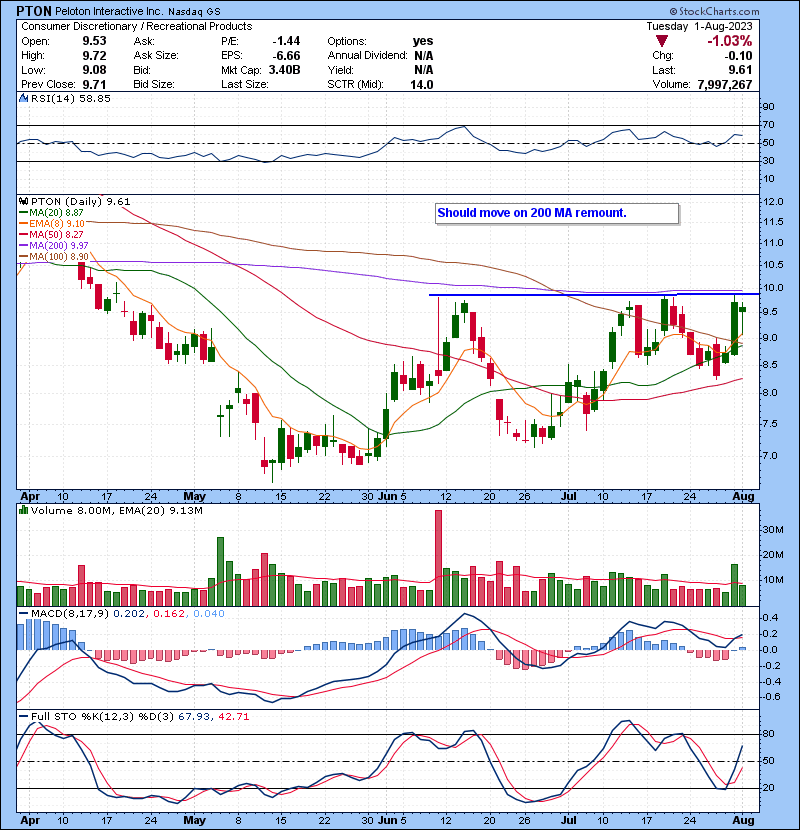Click the date Tuesday 1-Aug-2023
The width and height of the screenshot is (800, 830).
pos(699,26)
